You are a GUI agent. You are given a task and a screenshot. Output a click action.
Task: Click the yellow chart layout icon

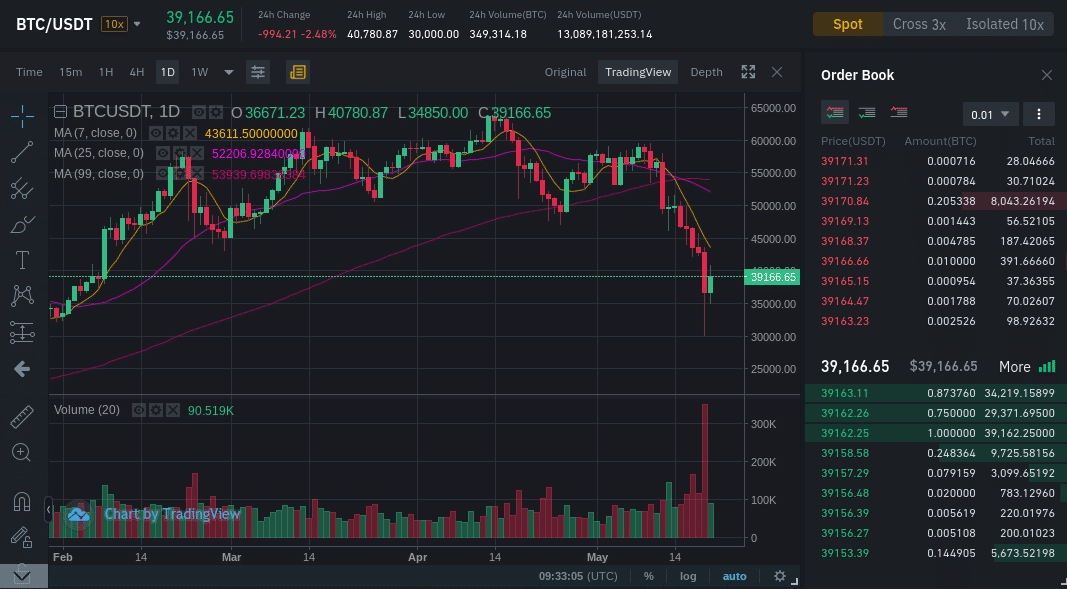(x=297, y=72)
